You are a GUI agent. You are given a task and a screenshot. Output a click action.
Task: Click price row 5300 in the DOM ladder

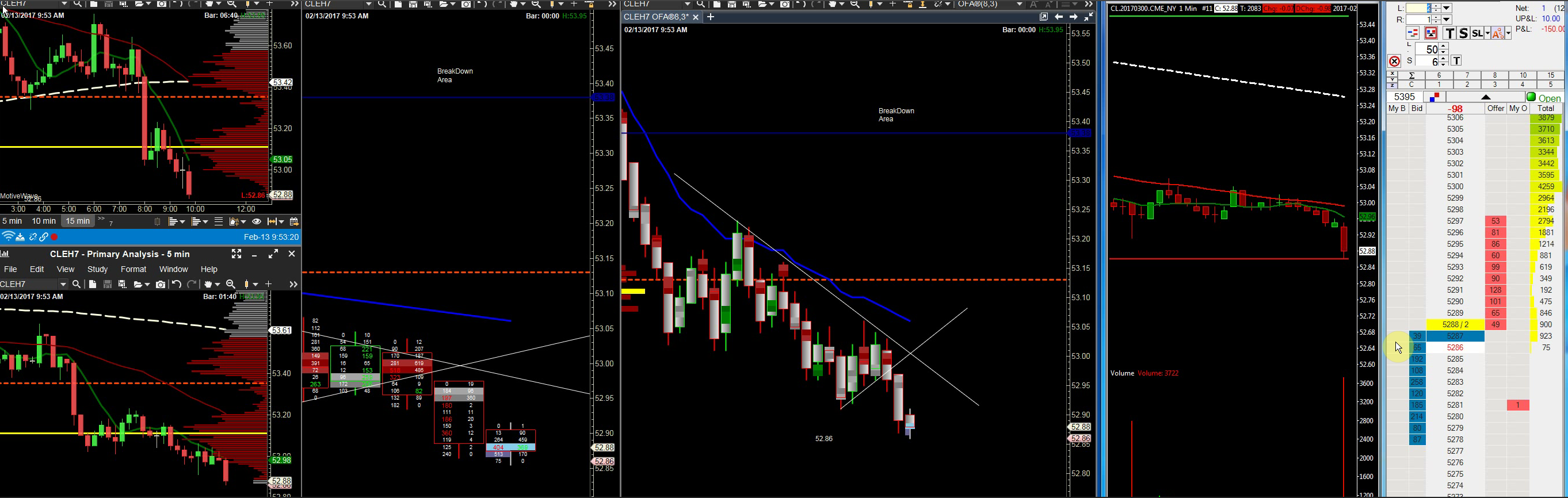1455,187
